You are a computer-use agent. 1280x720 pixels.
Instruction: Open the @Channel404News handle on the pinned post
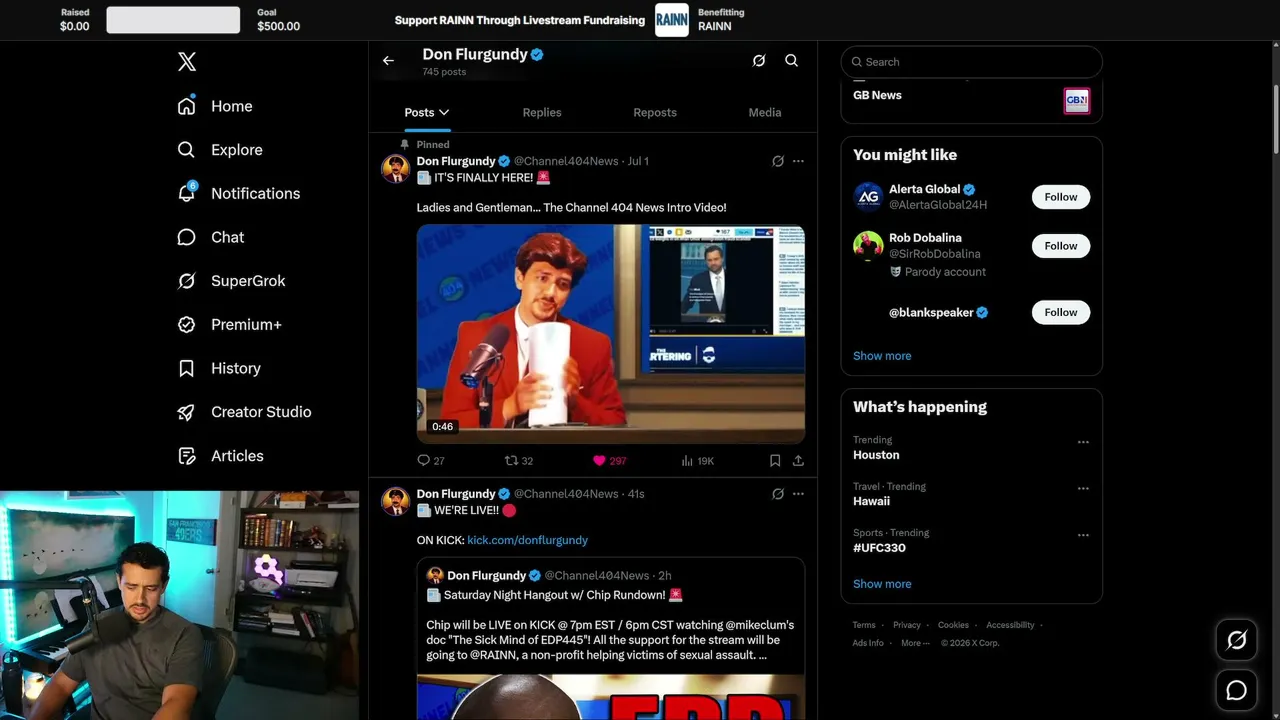pyautogui.click(x=566, y=161)
